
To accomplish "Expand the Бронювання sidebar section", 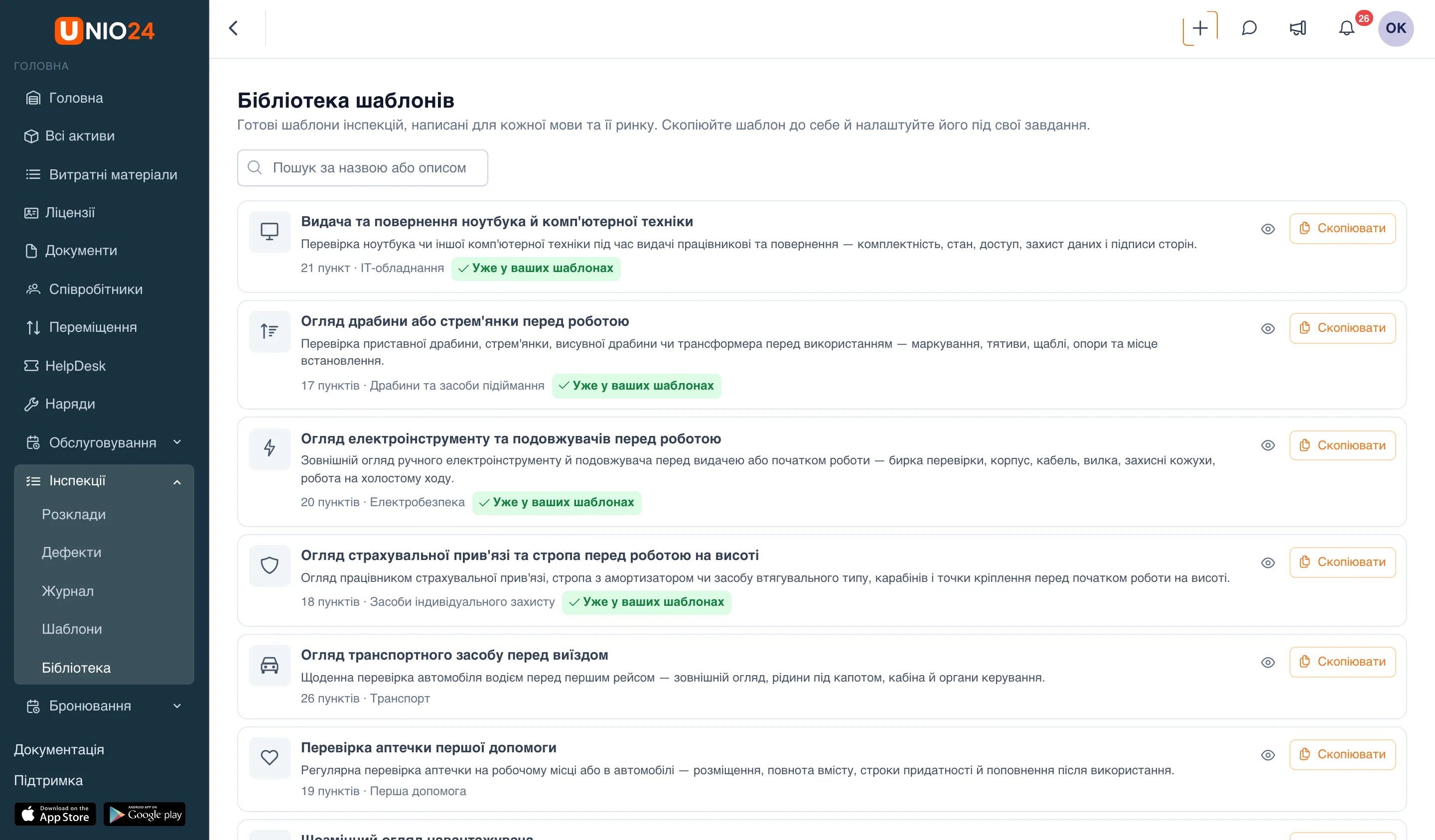I will point(104,705).
